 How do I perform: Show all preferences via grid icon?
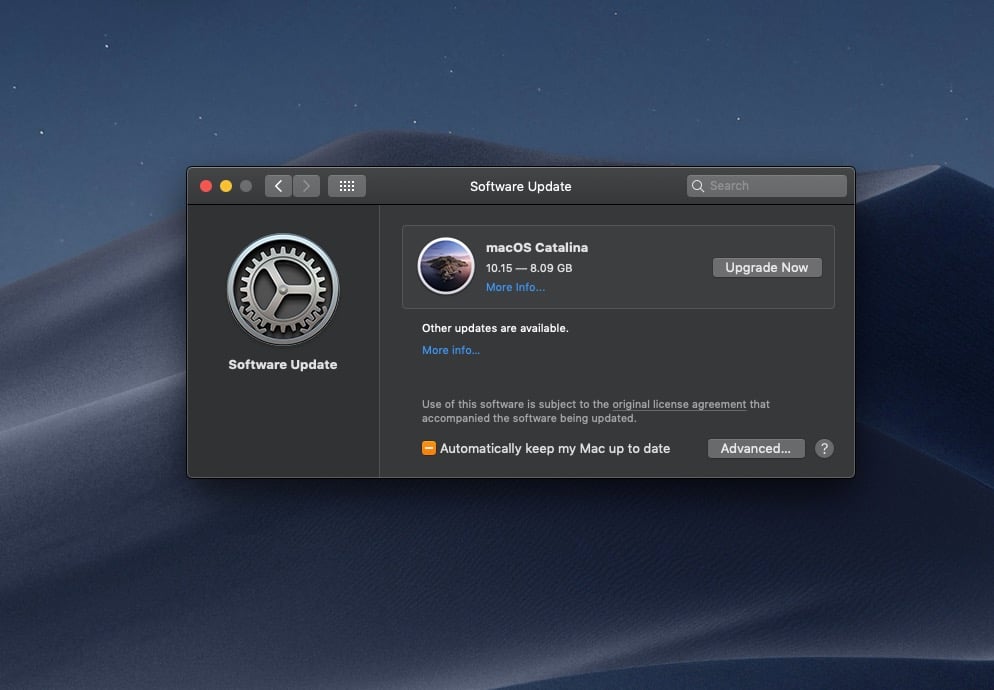347,186
